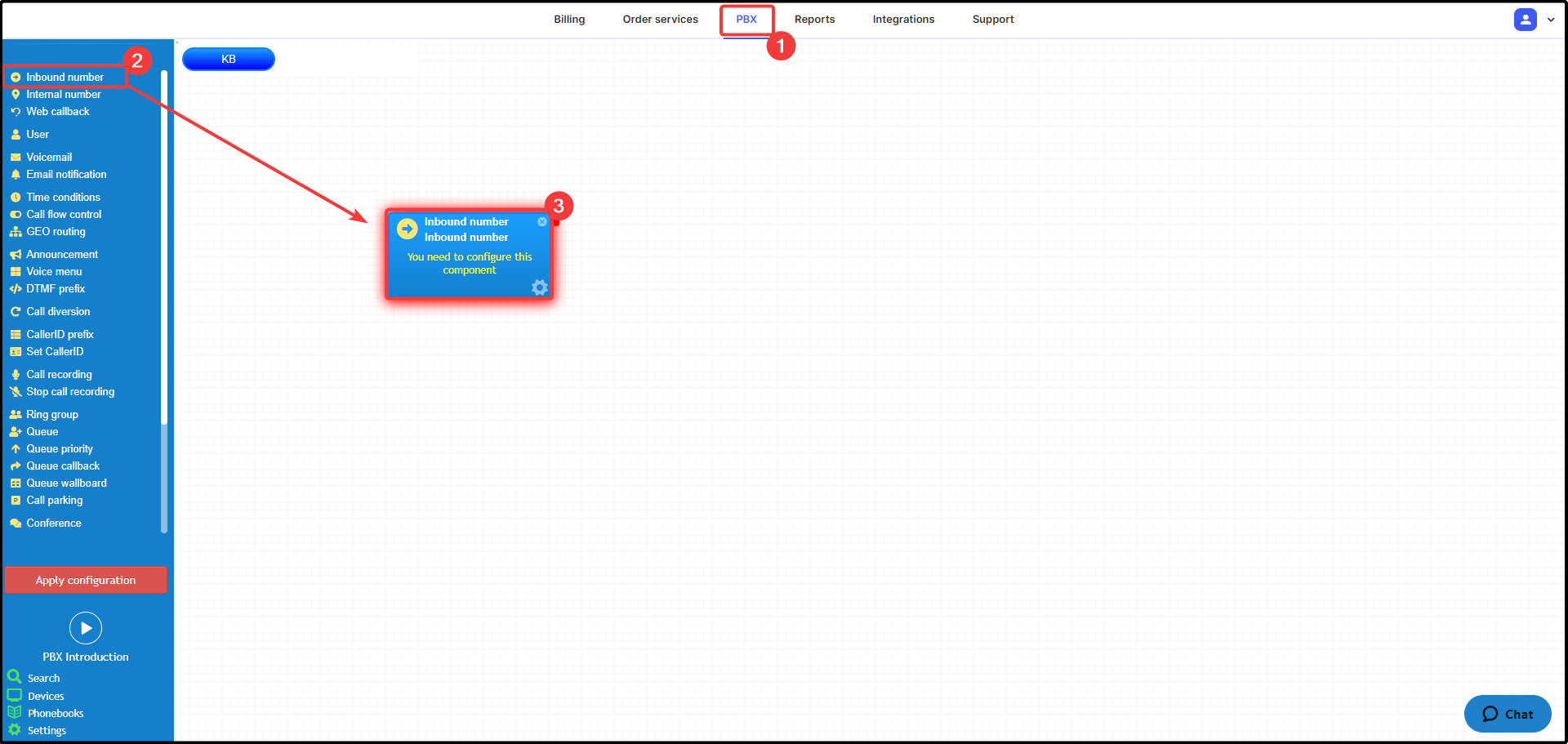
Task: Click the Call recording microphone icon
Action: pos(16,375)
